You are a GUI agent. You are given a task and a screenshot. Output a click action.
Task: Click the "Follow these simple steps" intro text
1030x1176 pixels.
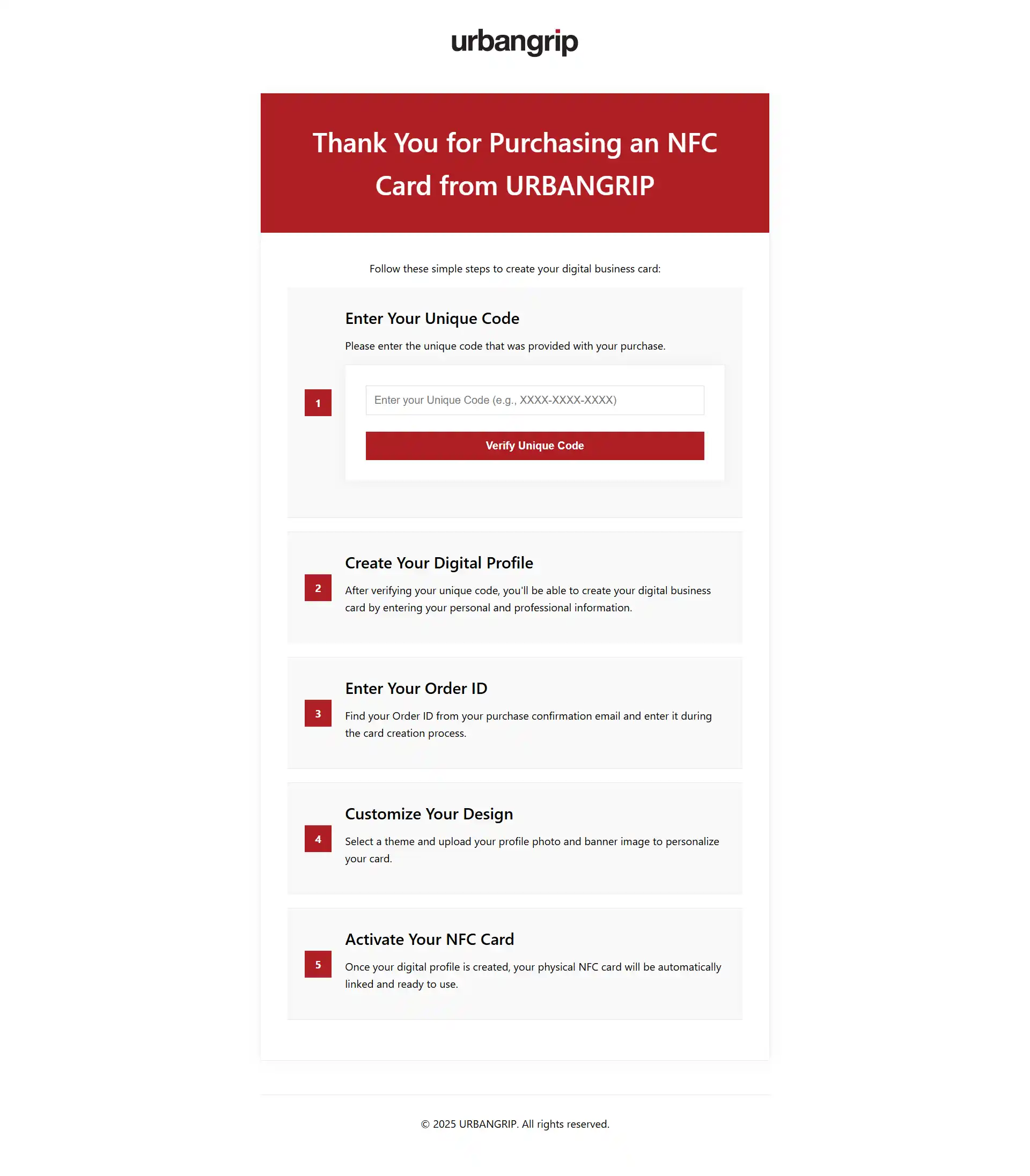(514, 269)
